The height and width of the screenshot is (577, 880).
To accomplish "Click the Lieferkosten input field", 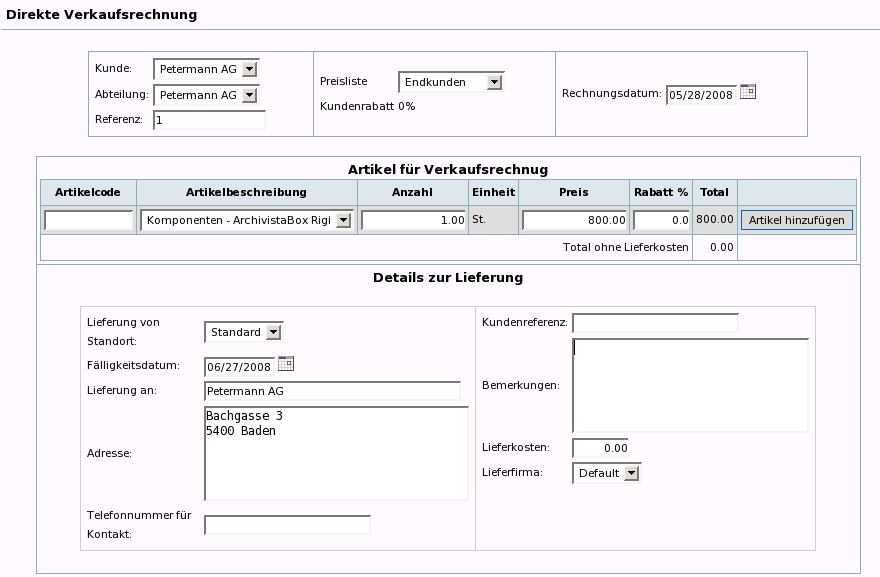I will click(x=600, y=448).
